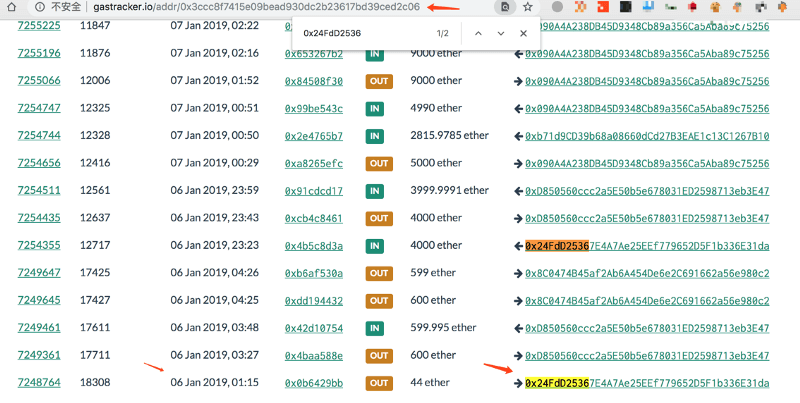The height and width of the screenshot is (403, 800).
Task: Jump to next find match with down chevron
Action: pos(501,33)
